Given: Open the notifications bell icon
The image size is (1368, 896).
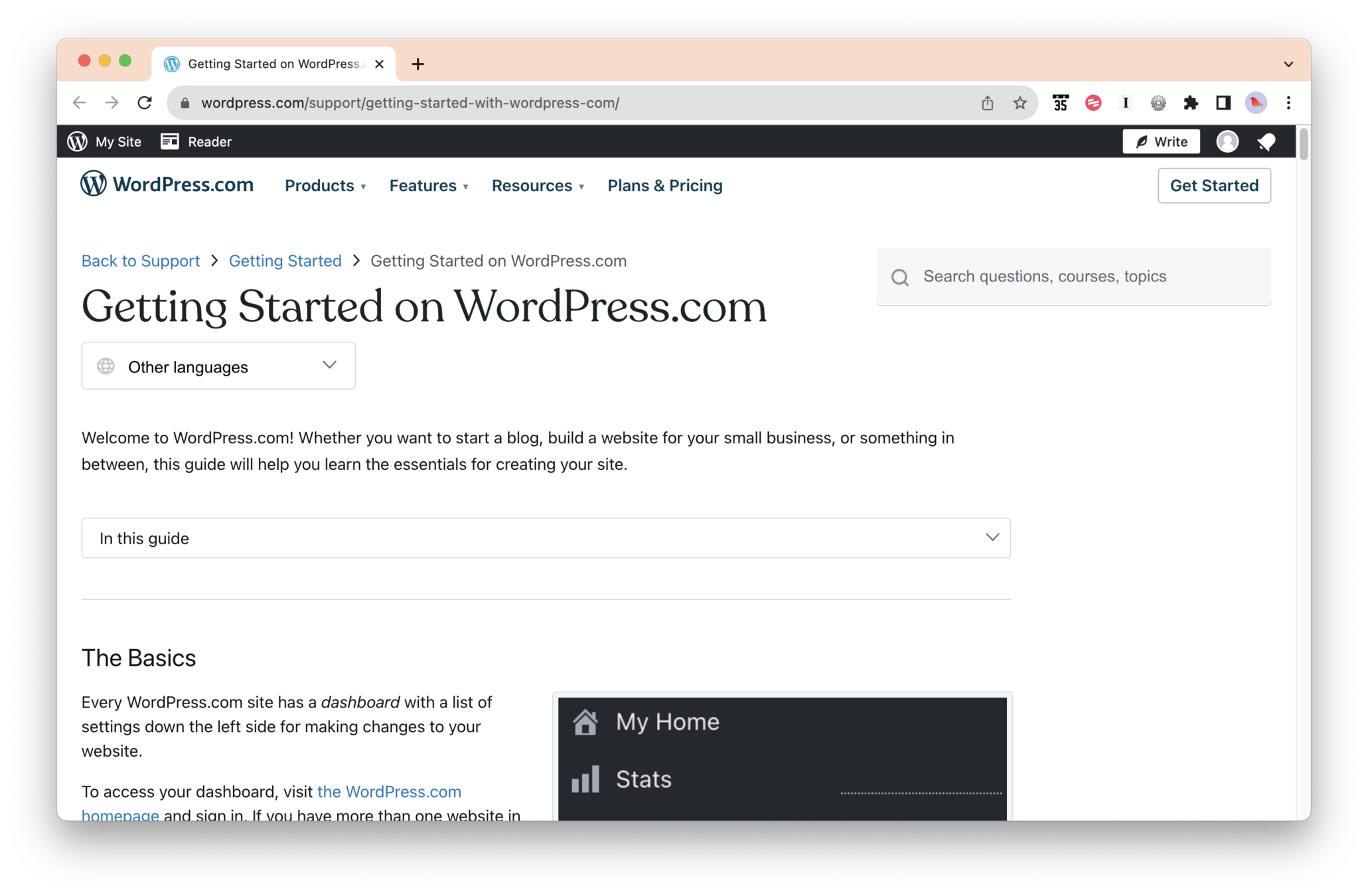Looking at the screenshot, I should coord(1266,141).
